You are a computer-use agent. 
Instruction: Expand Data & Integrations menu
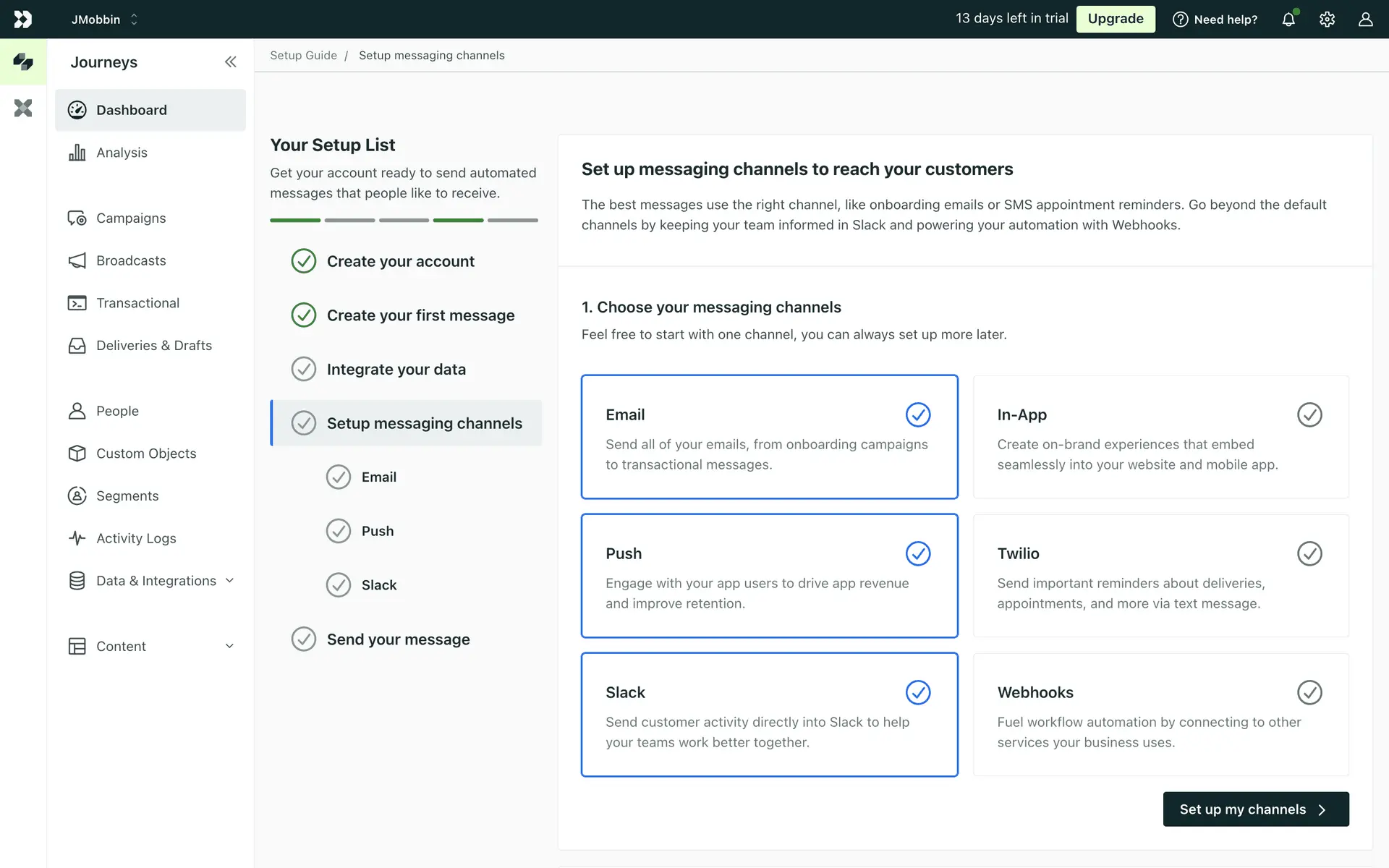(229, 581)
